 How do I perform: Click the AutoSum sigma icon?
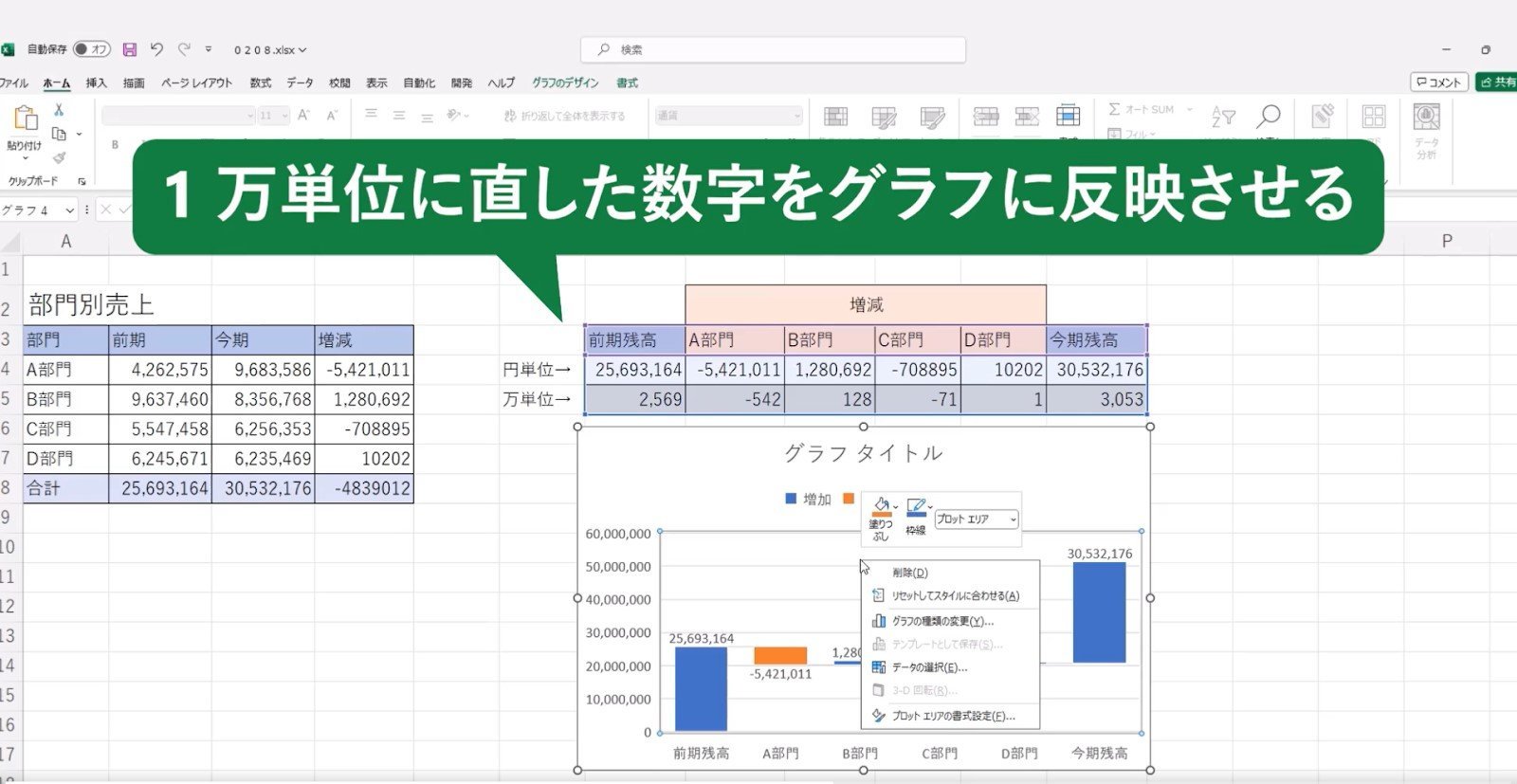click(1114, 109)
